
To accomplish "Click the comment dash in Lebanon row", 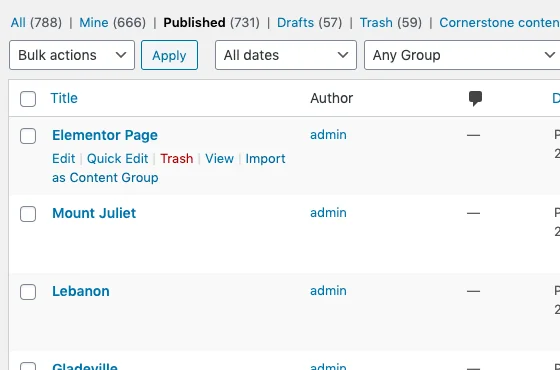I will [x=474, y=291].
